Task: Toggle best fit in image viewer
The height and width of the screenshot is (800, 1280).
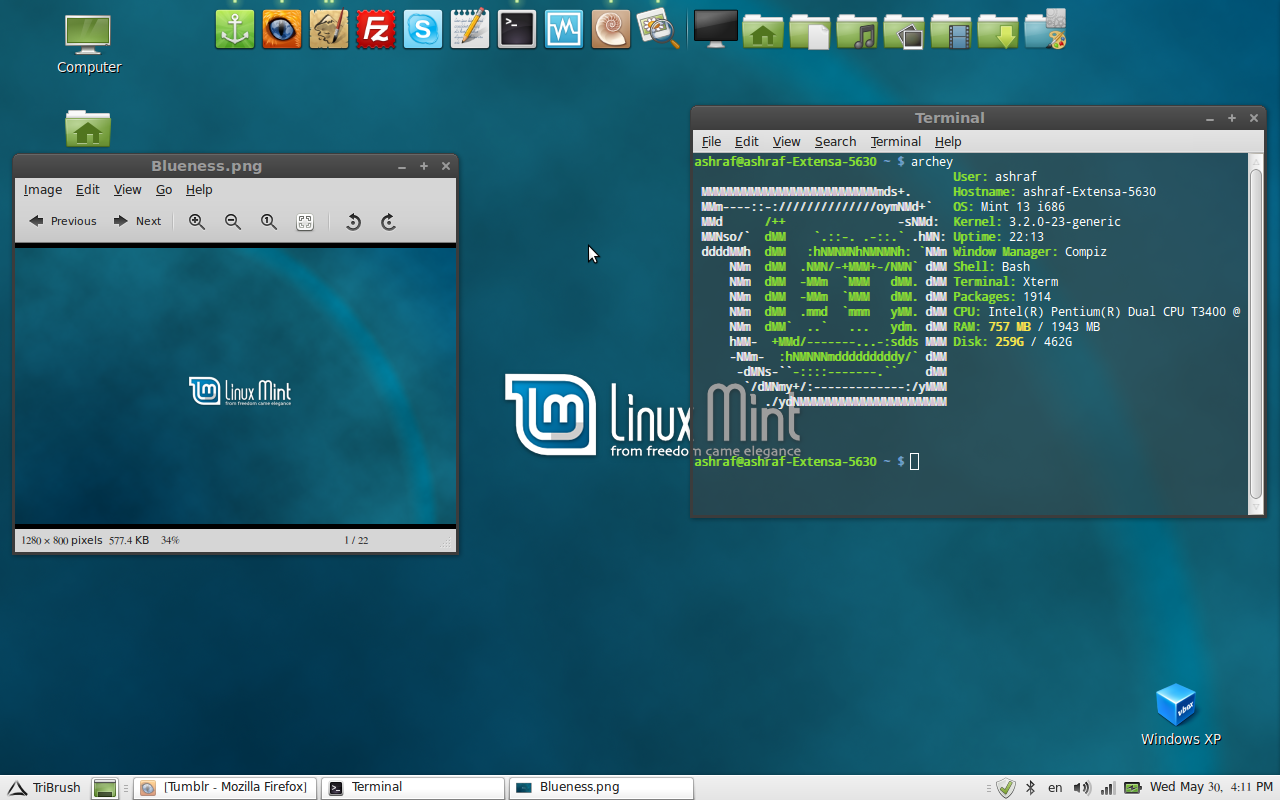Action: pyautogui.click(x=305, y=222)
